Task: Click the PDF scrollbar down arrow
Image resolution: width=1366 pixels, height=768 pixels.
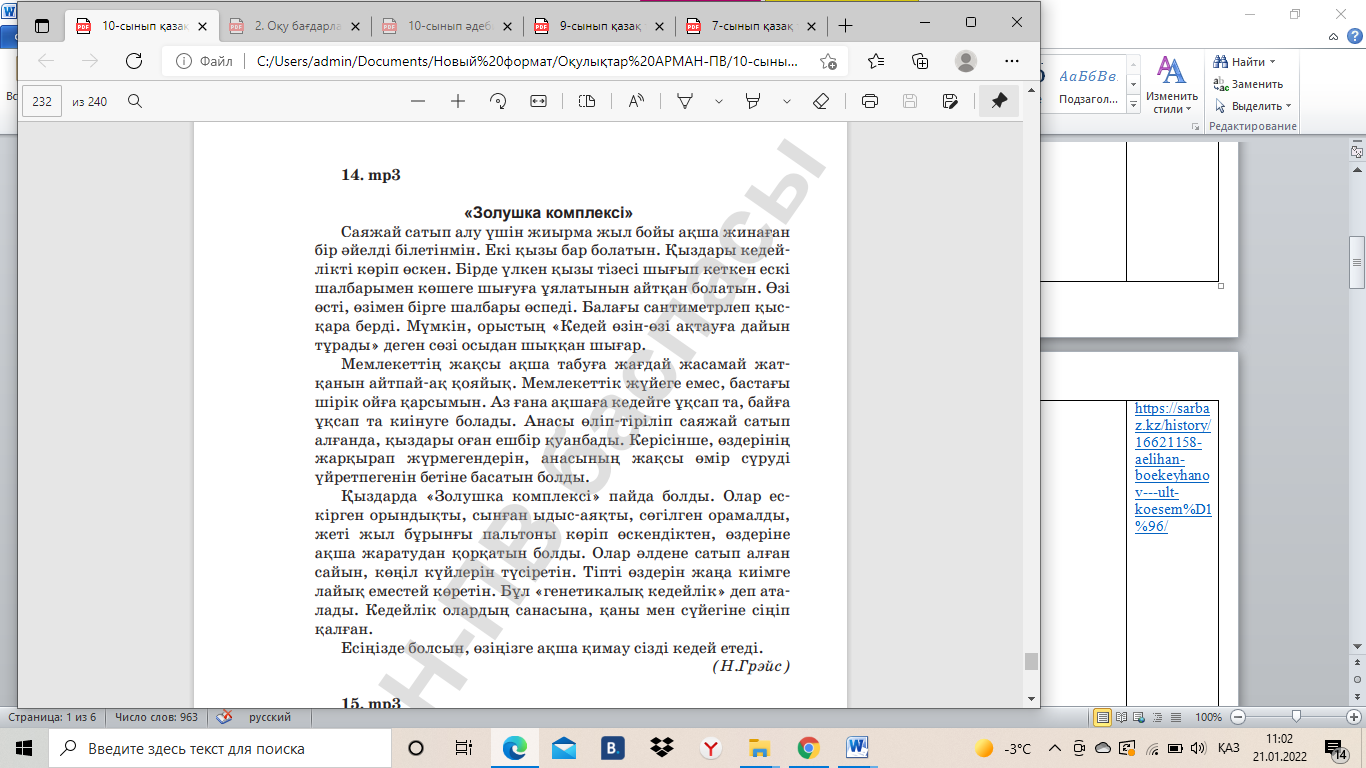Action: (1031, 698)
